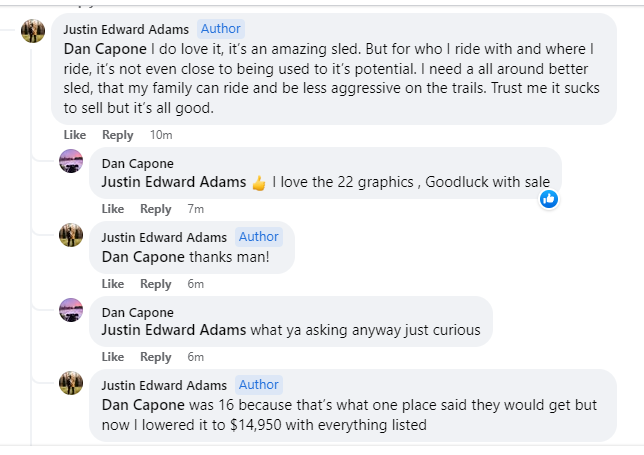Viewport: 644px width, 455px height.
Task: Click the blue thumbs-up reaction badge
Action: (x=549, y=199)
